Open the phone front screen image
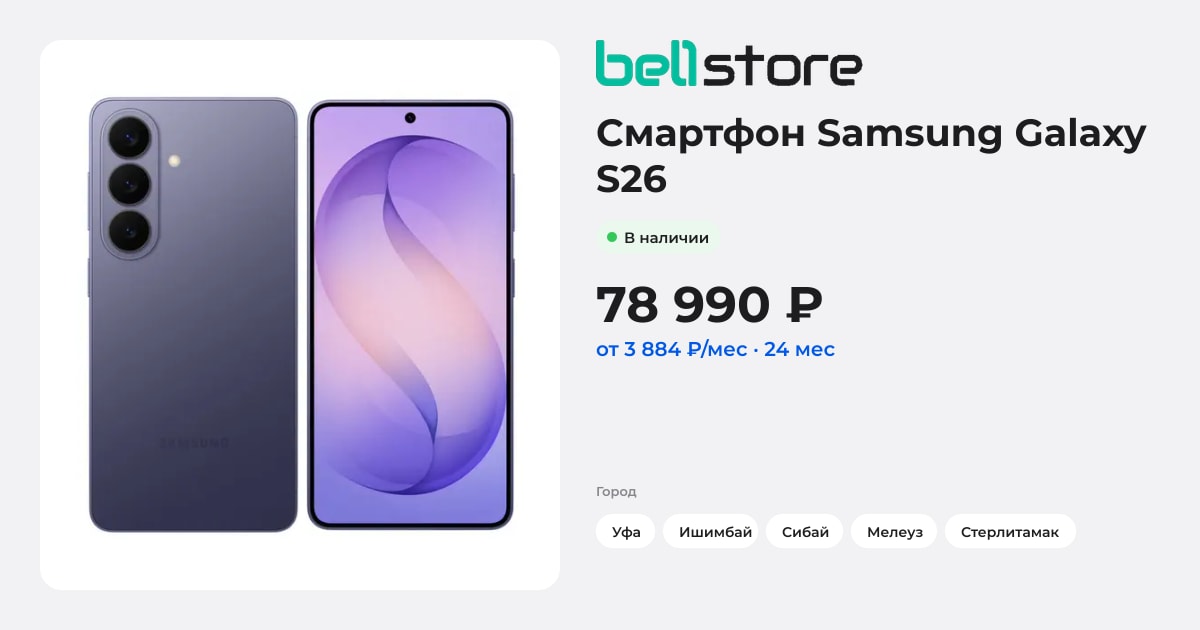 [410, 315]
